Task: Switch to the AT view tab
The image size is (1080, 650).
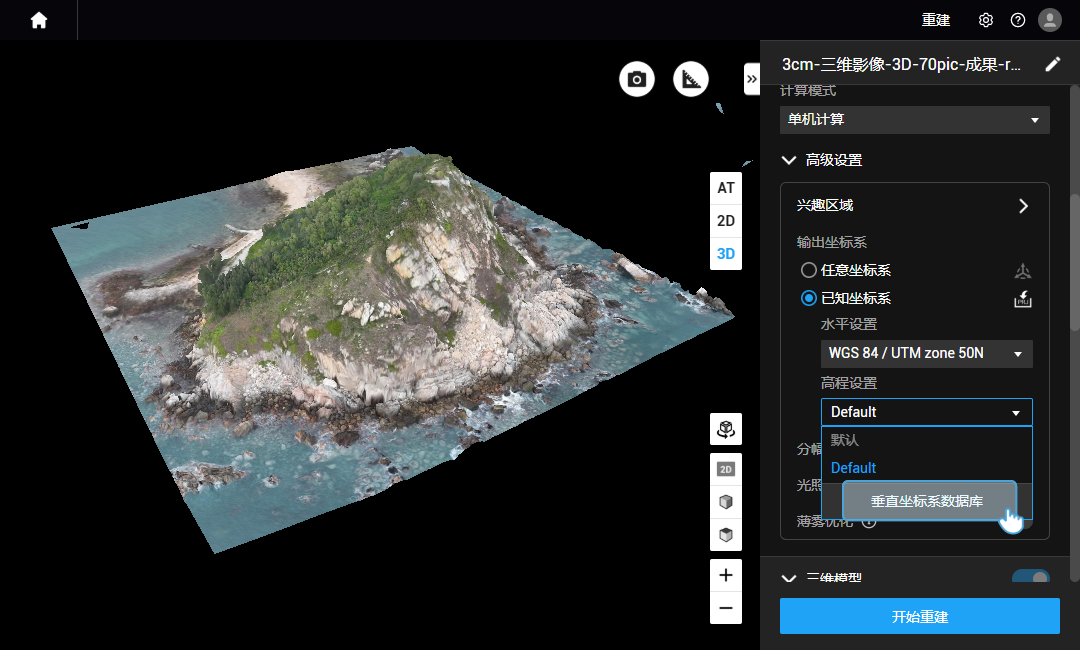Action: tap(726, 188)
